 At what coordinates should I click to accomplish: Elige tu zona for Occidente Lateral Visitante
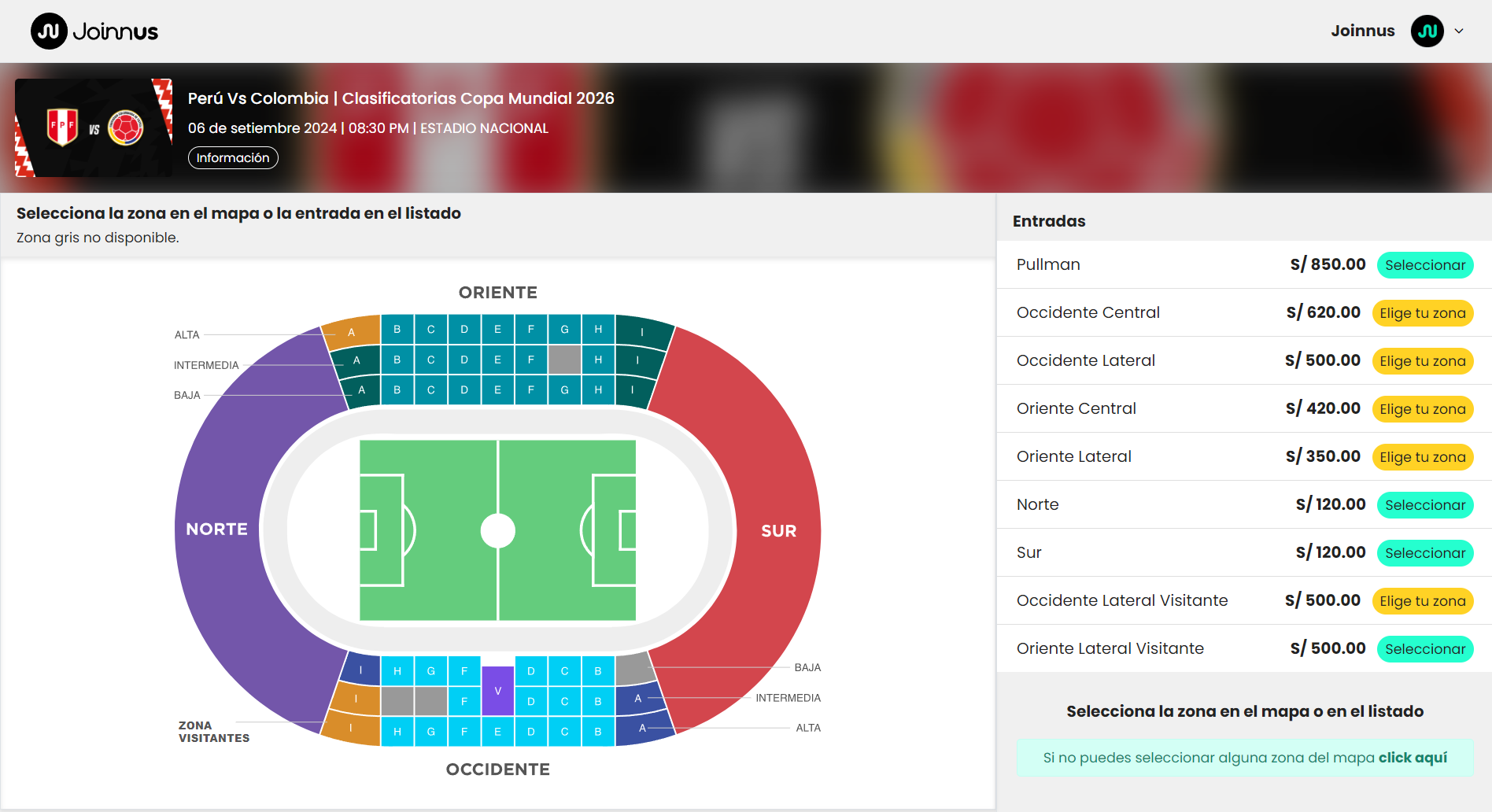tap(1422, 601)
